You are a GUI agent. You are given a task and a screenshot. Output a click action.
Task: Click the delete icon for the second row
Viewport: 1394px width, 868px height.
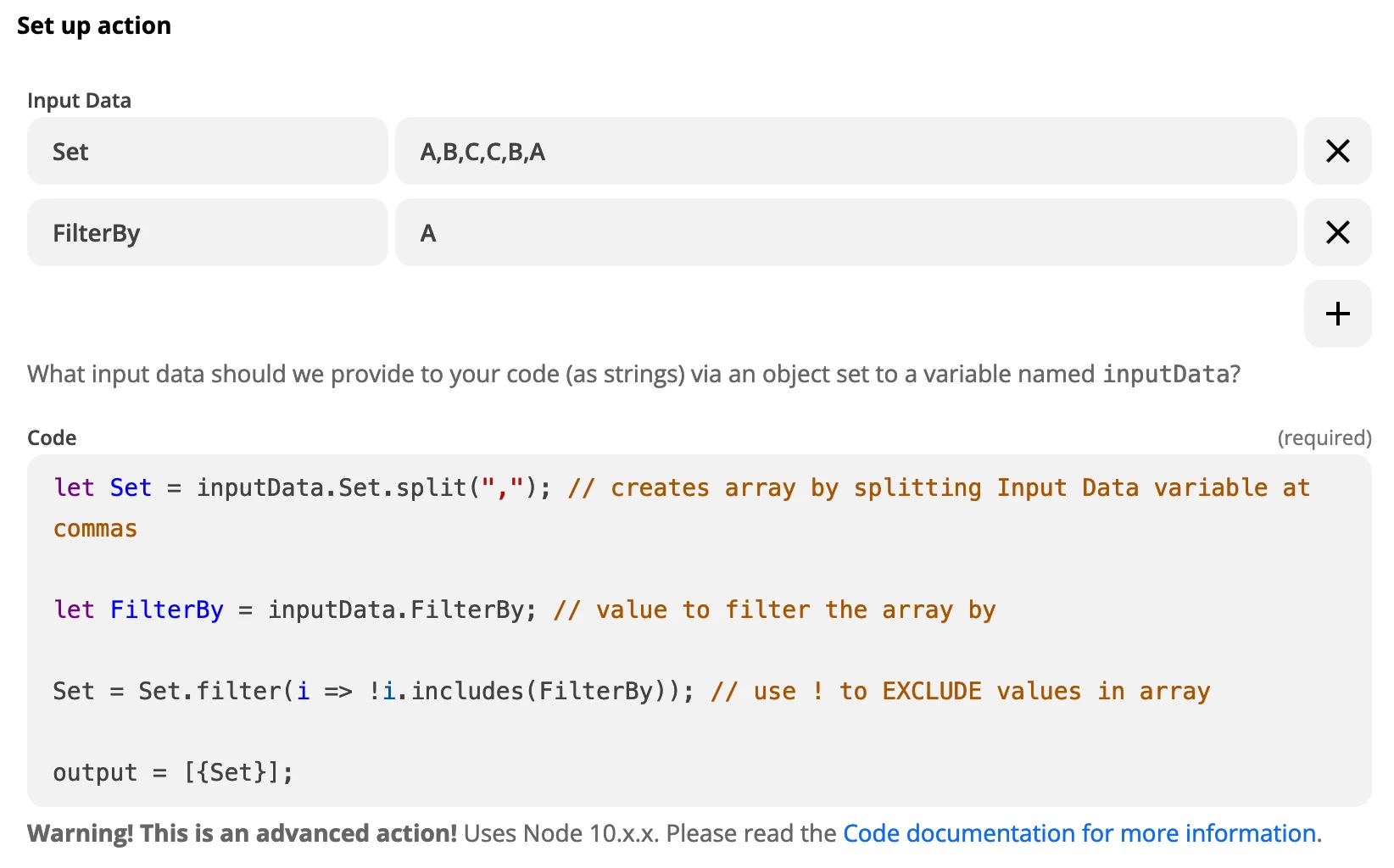tap(1337, 232)
